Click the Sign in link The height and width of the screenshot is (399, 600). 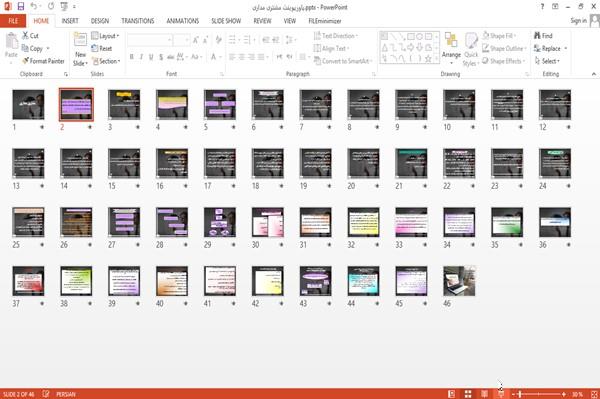pos(578,21)
